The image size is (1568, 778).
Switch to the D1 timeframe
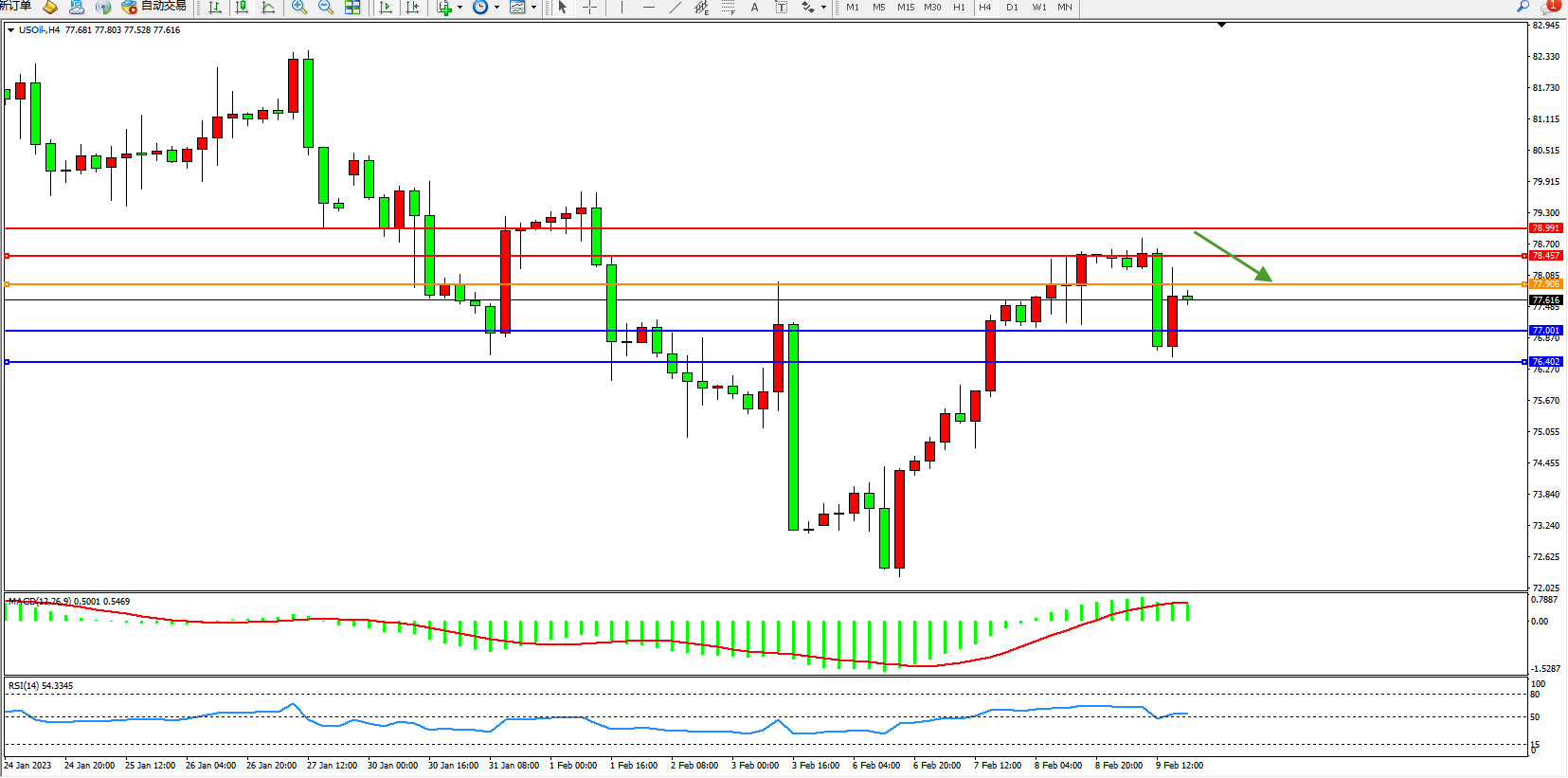(x=1012, y=8)
